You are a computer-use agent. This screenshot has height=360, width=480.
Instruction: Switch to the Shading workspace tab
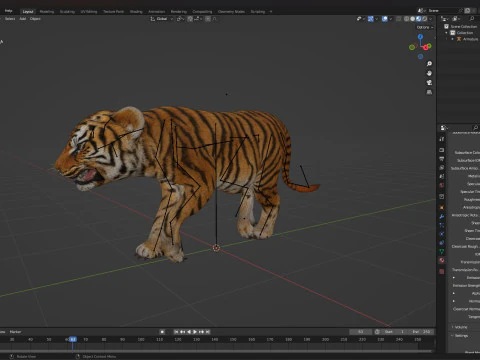(x=136, y=12)
